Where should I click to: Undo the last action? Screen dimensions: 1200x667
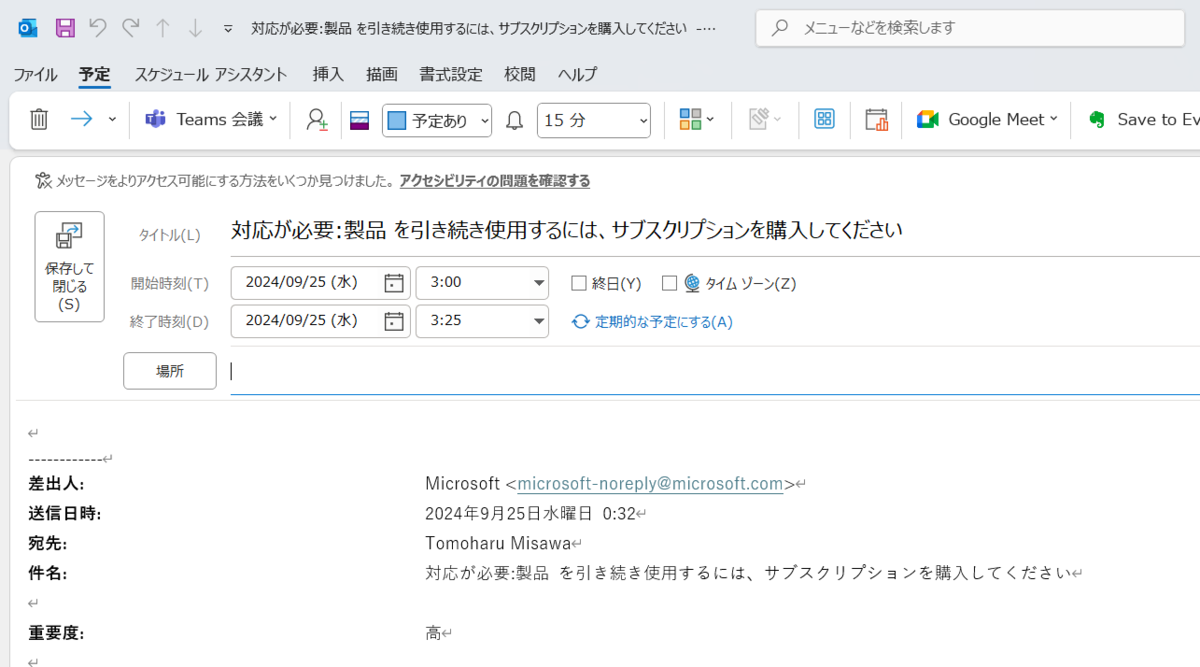97,28
